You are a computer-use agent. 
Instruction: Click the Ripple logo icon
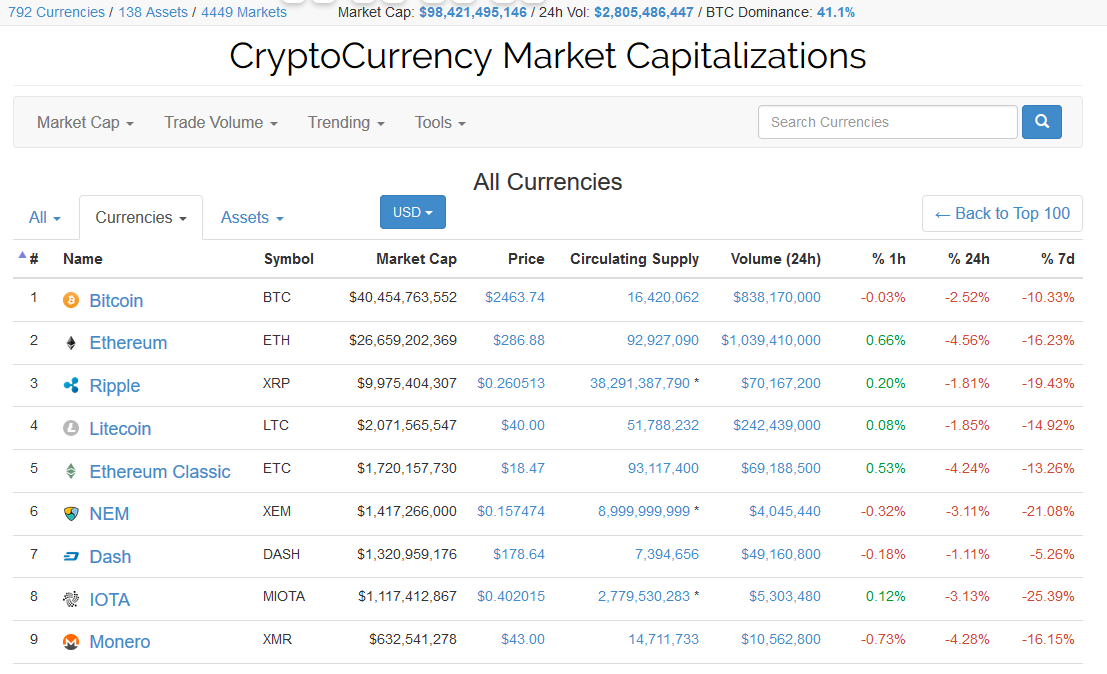click(x=71, y=385)
